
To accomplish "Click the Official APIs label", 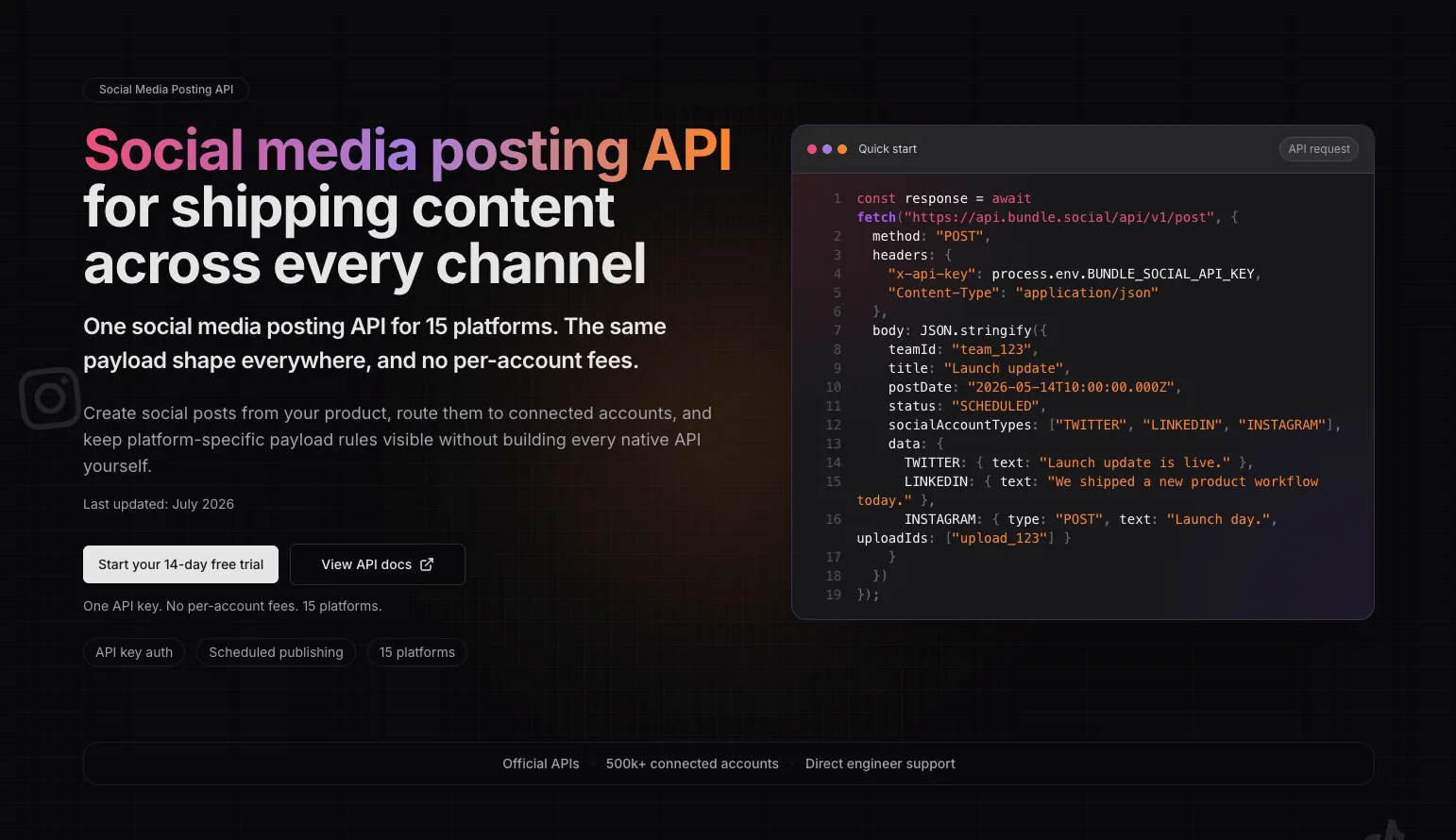I will click(541, 764).
